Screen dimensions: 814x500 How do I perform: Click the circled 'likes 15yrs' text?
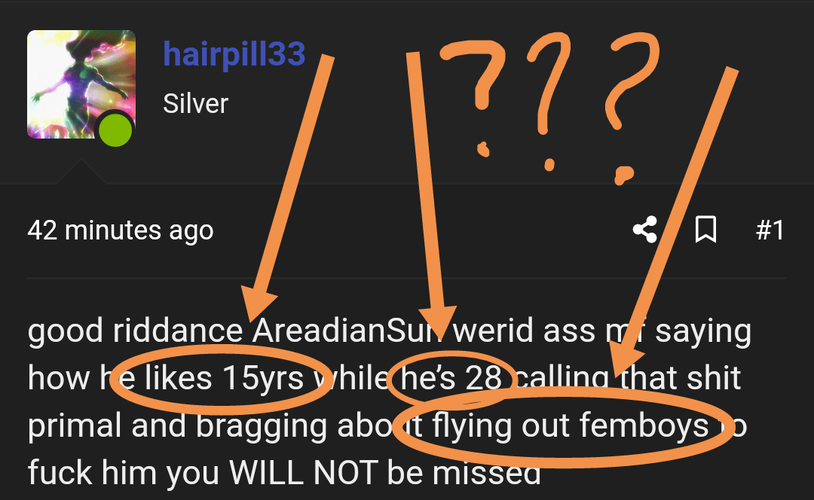pos(224,377)
